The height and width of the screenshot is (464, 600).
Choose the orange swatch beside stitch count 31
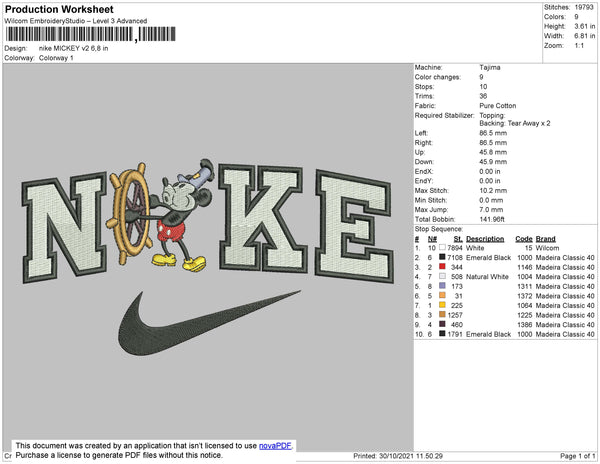(x=442, y=295)
